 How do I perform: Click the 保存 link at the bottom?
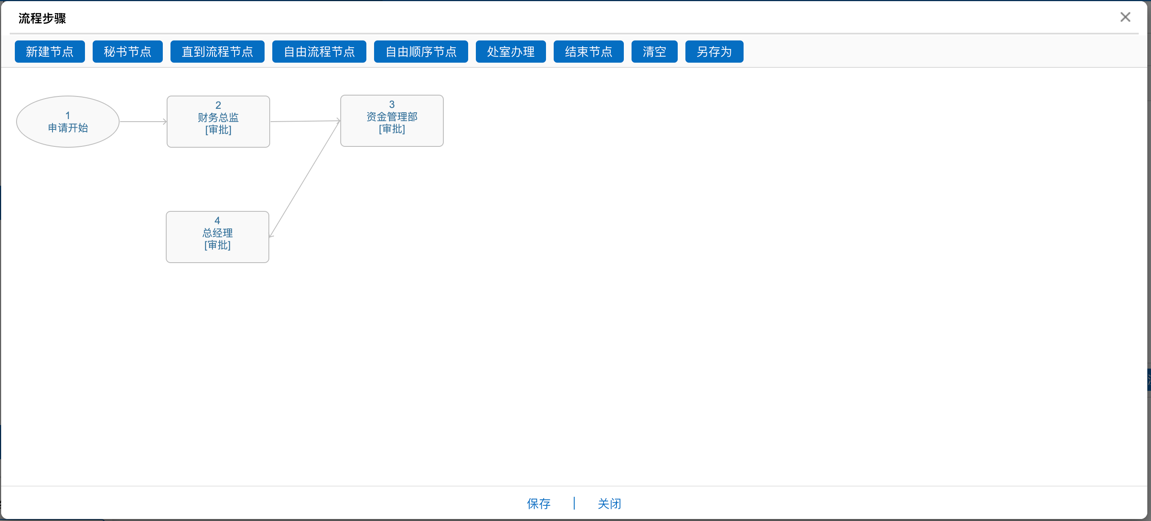538,504
